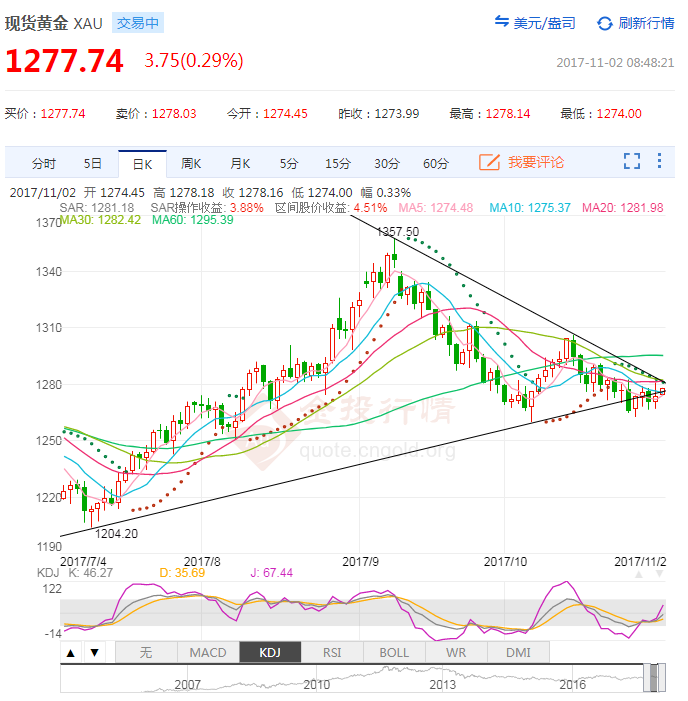The image size is (688, 701).
Task: Select the 日K daily candlestick tab
Action: click(x=142, y=163)
